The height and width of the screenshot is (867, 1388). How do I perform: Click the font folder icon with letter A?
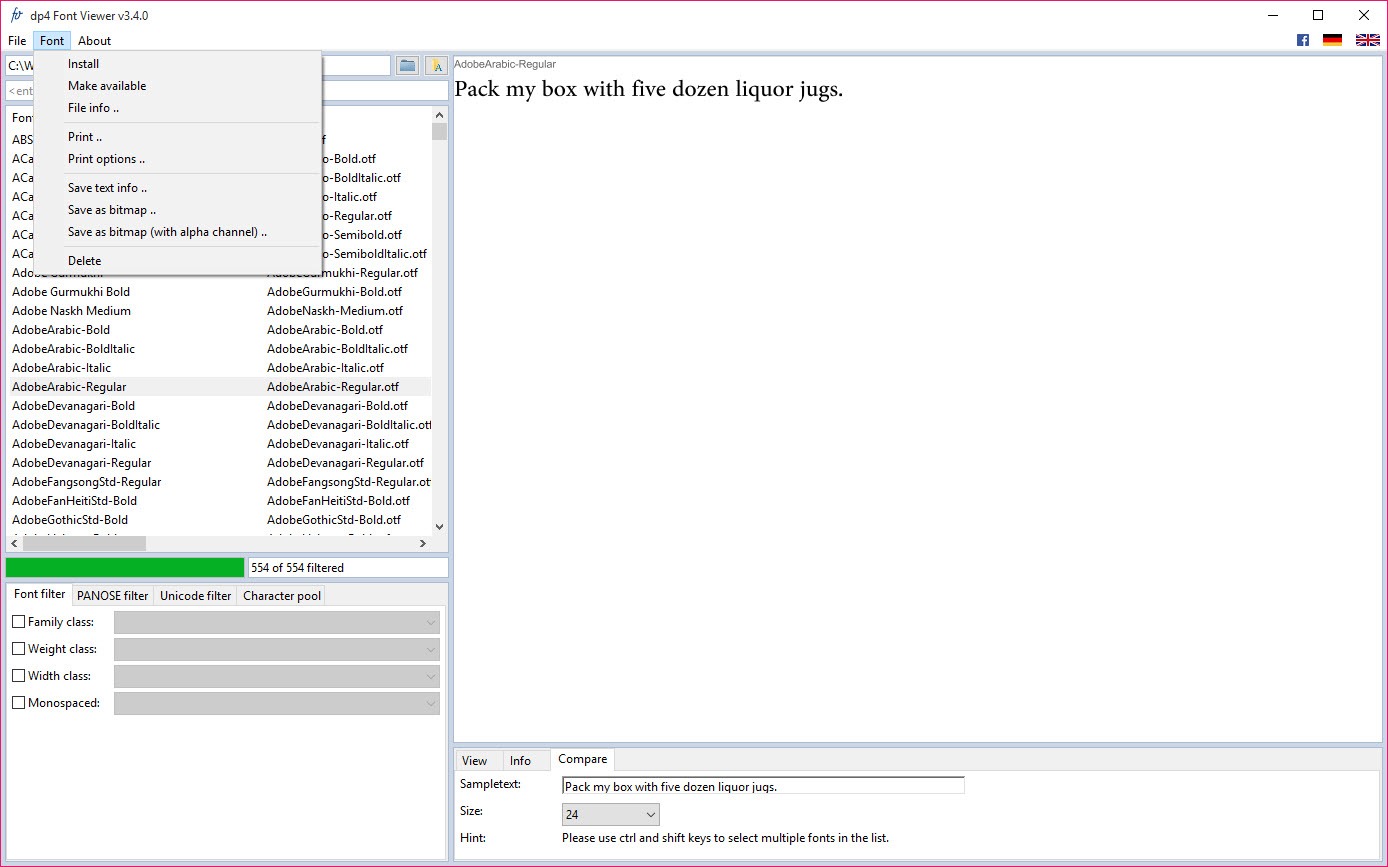pos(436,65)
